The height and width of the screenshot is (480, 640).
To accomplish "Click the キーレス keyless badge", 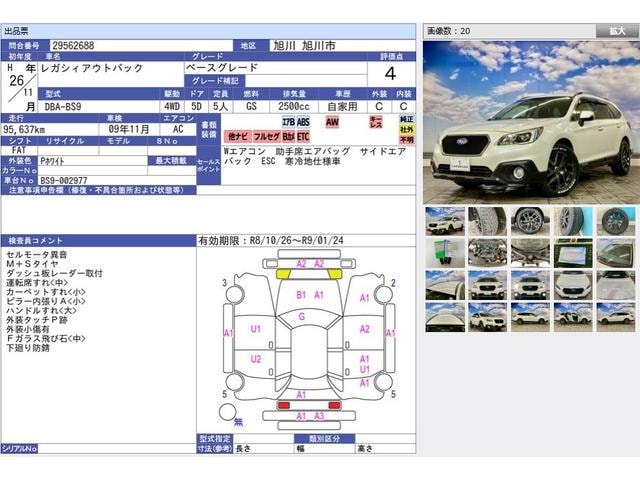I will [376, 122].
